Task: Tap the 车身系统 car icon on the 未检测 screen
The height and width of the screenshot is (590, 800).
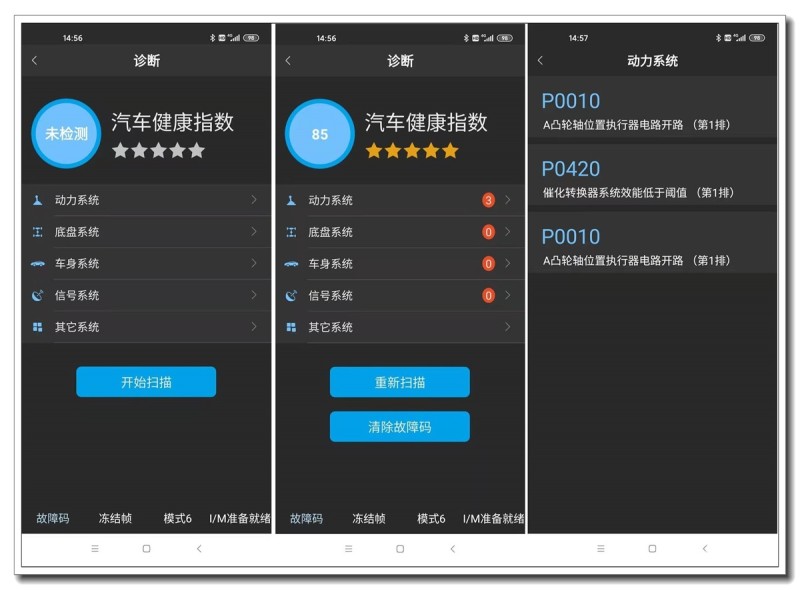Action: pyautogui.click(x=38, y=264)
